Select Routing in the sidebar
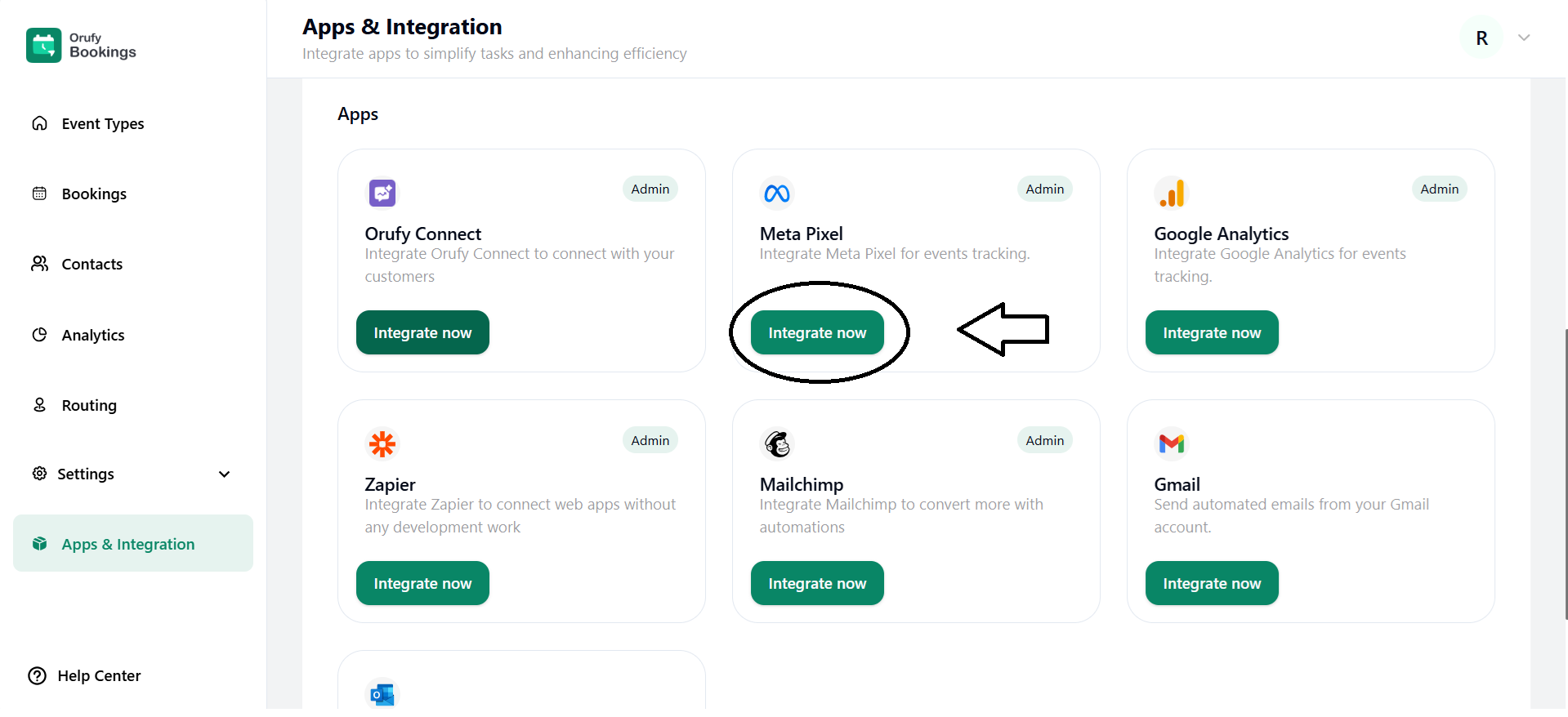 [x=89, y=406]
